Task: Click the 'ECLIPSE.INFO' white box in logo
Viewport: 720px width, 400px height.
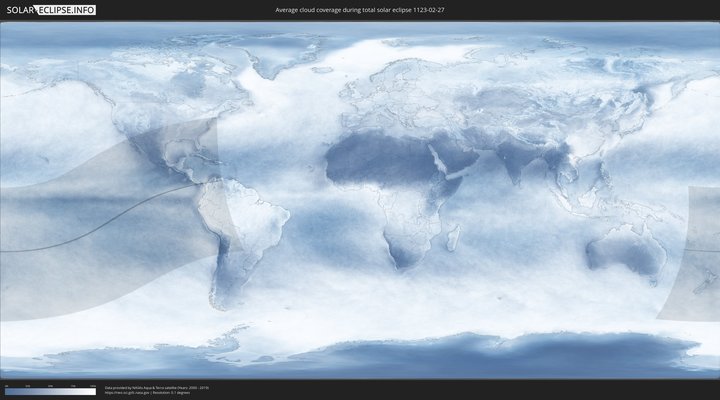Action: pyautogui.click(x=66, y=9)
